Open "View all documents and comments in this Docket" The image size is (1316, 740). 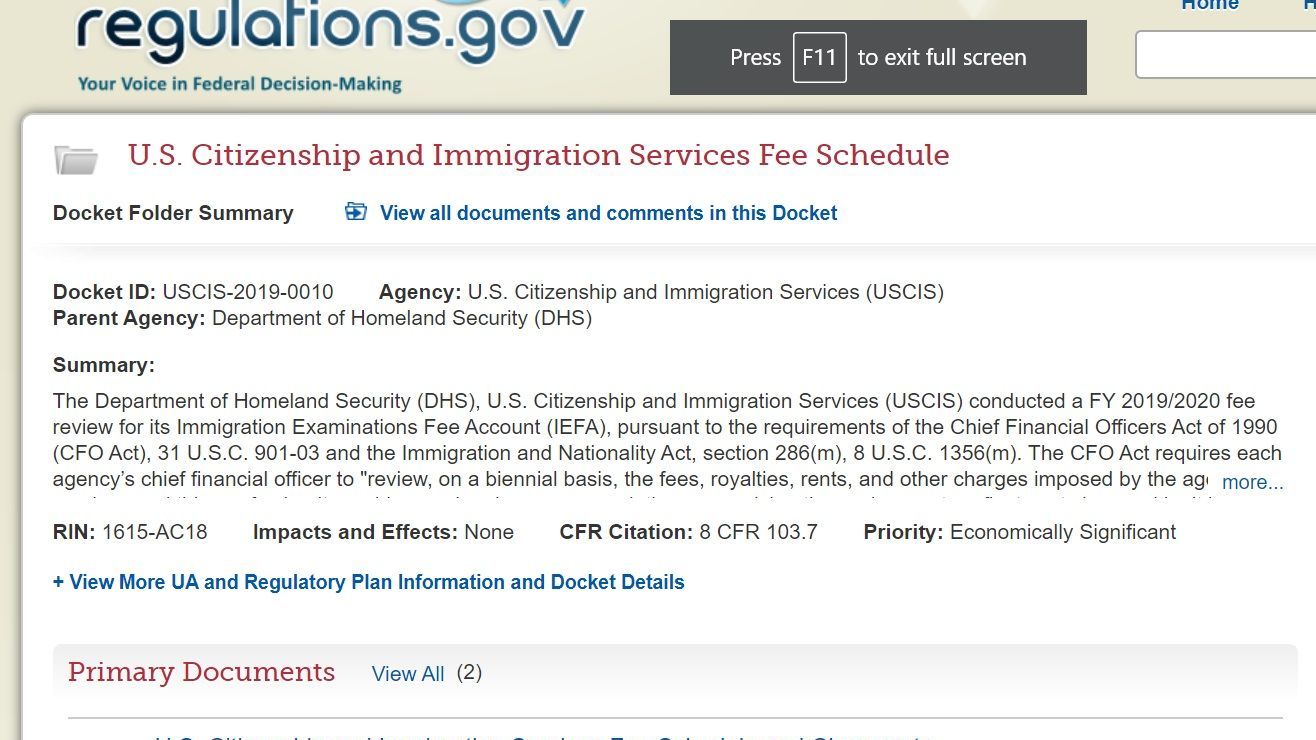[x=608, y=213]
